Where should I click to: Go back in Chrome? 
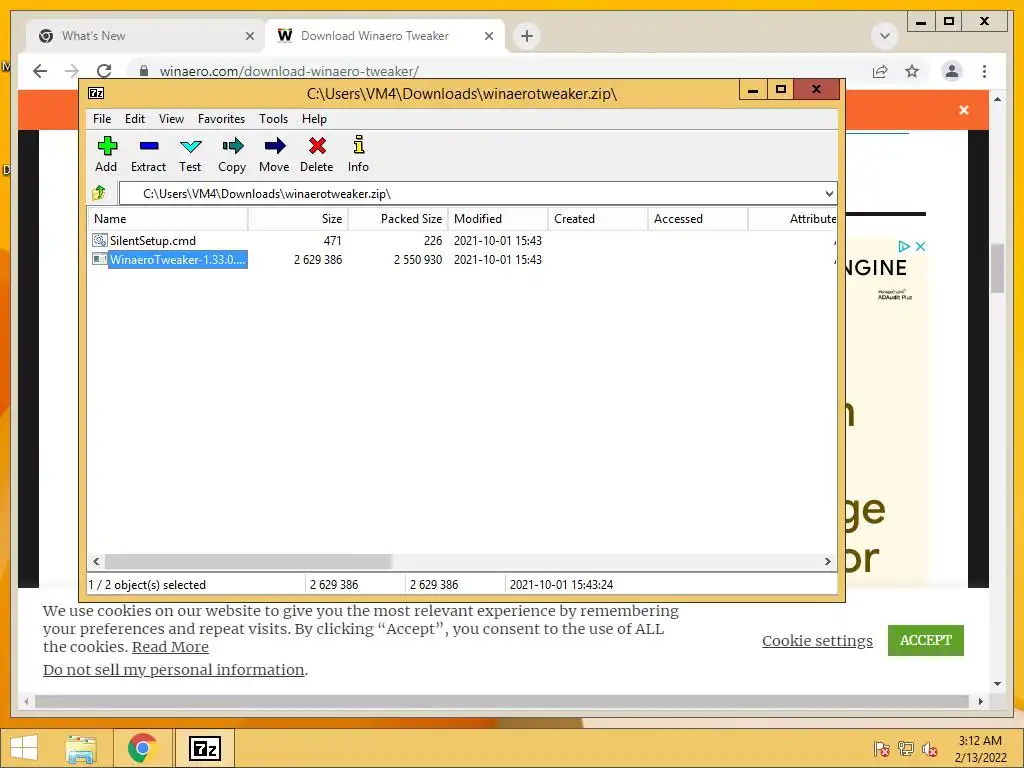click(40, 71)
